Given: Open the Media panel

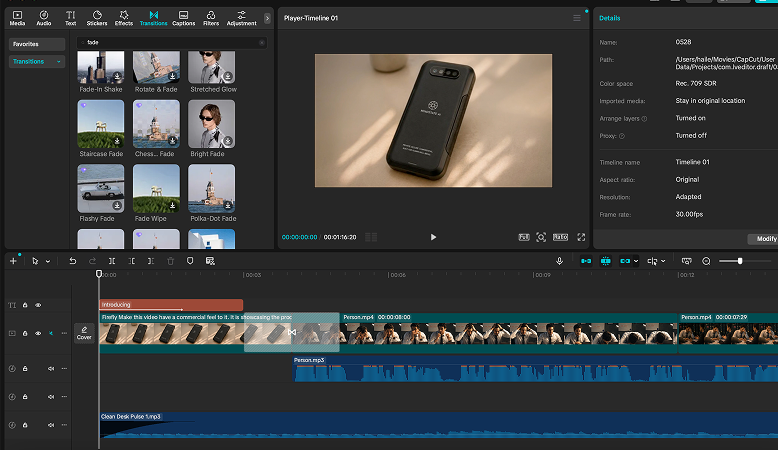Looking at the screenshot, I should 17,18.
